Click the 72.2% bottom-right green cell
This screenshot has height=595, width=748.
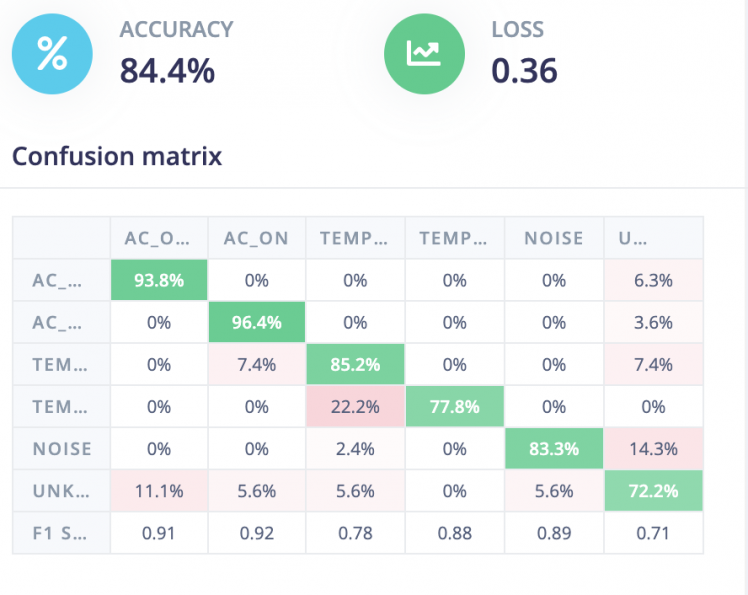pos(653,491)
